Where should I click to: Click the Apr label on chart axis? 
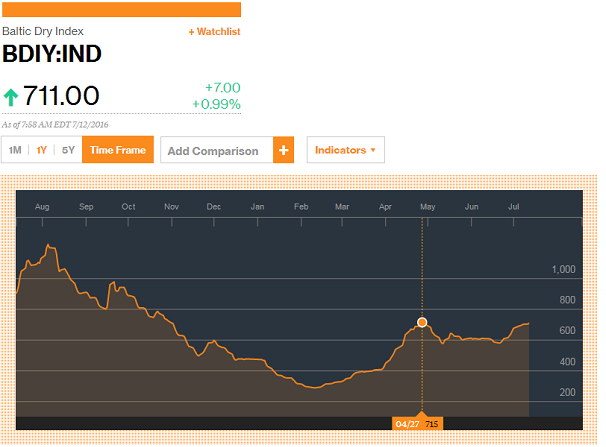point(385,207)
